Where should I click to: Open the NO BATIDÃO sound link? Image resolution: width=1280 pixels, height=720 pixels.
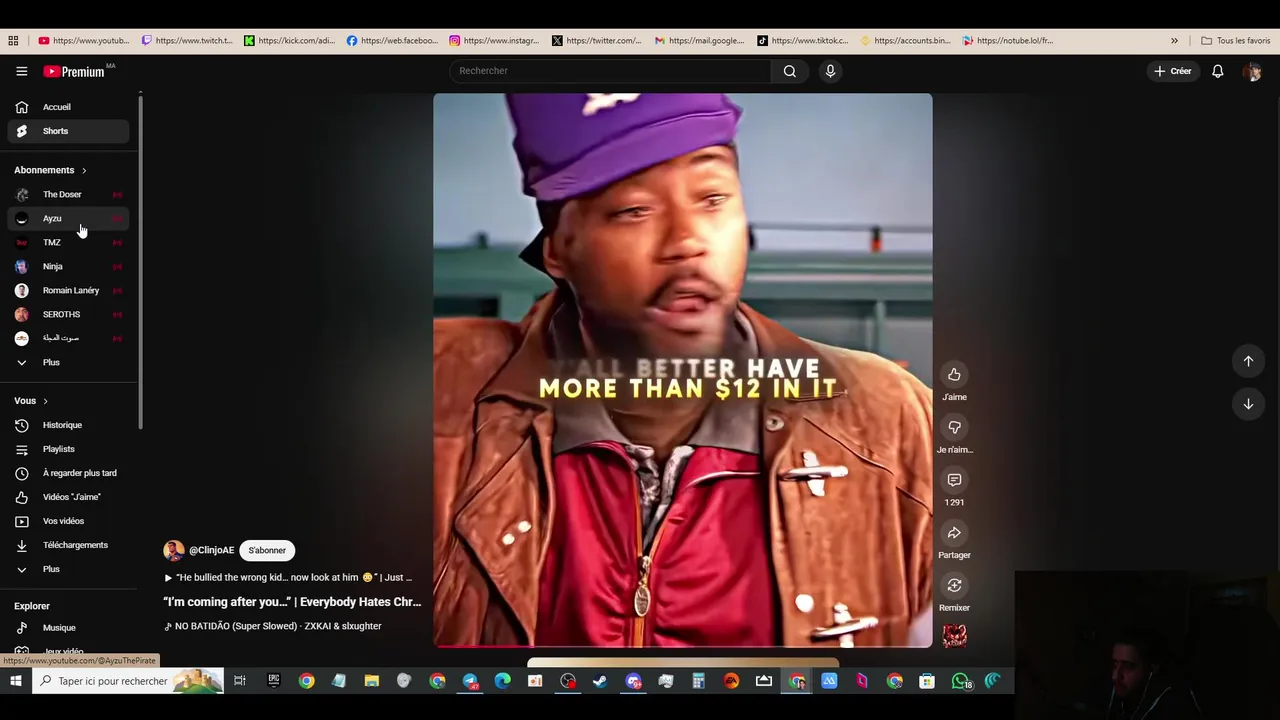point(273,626)
